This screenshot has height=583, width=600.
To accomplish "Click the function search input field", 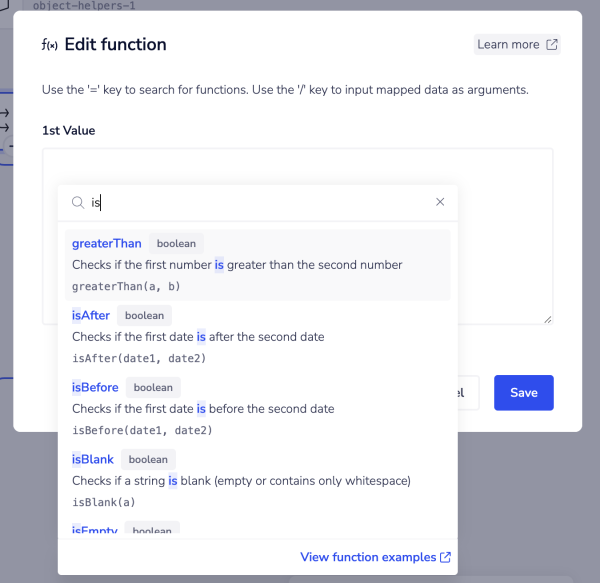I will point(260,202).
